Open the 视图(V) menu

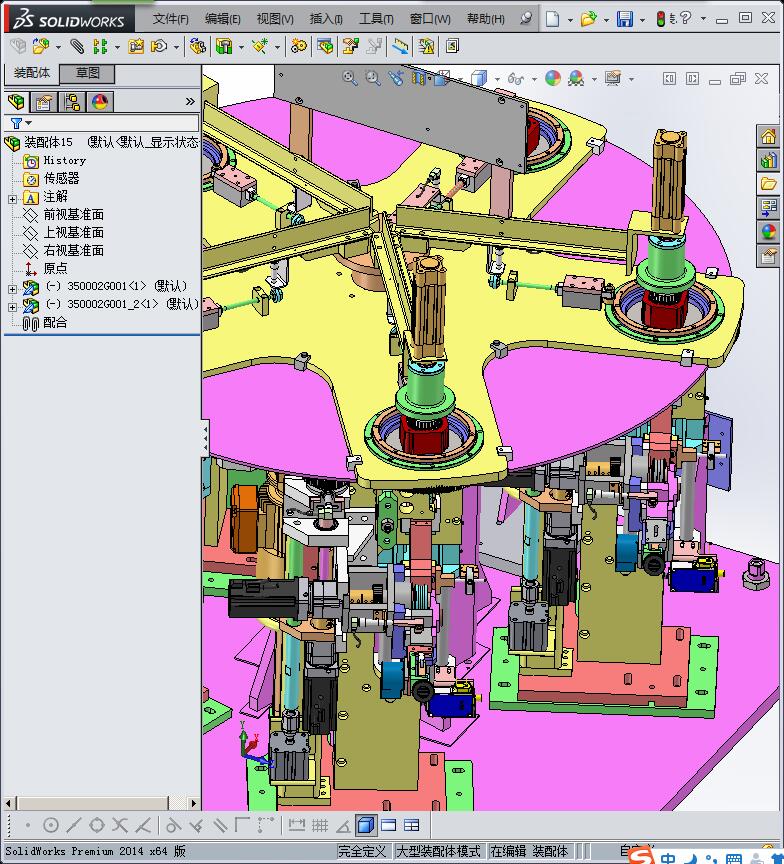(275, 19)
